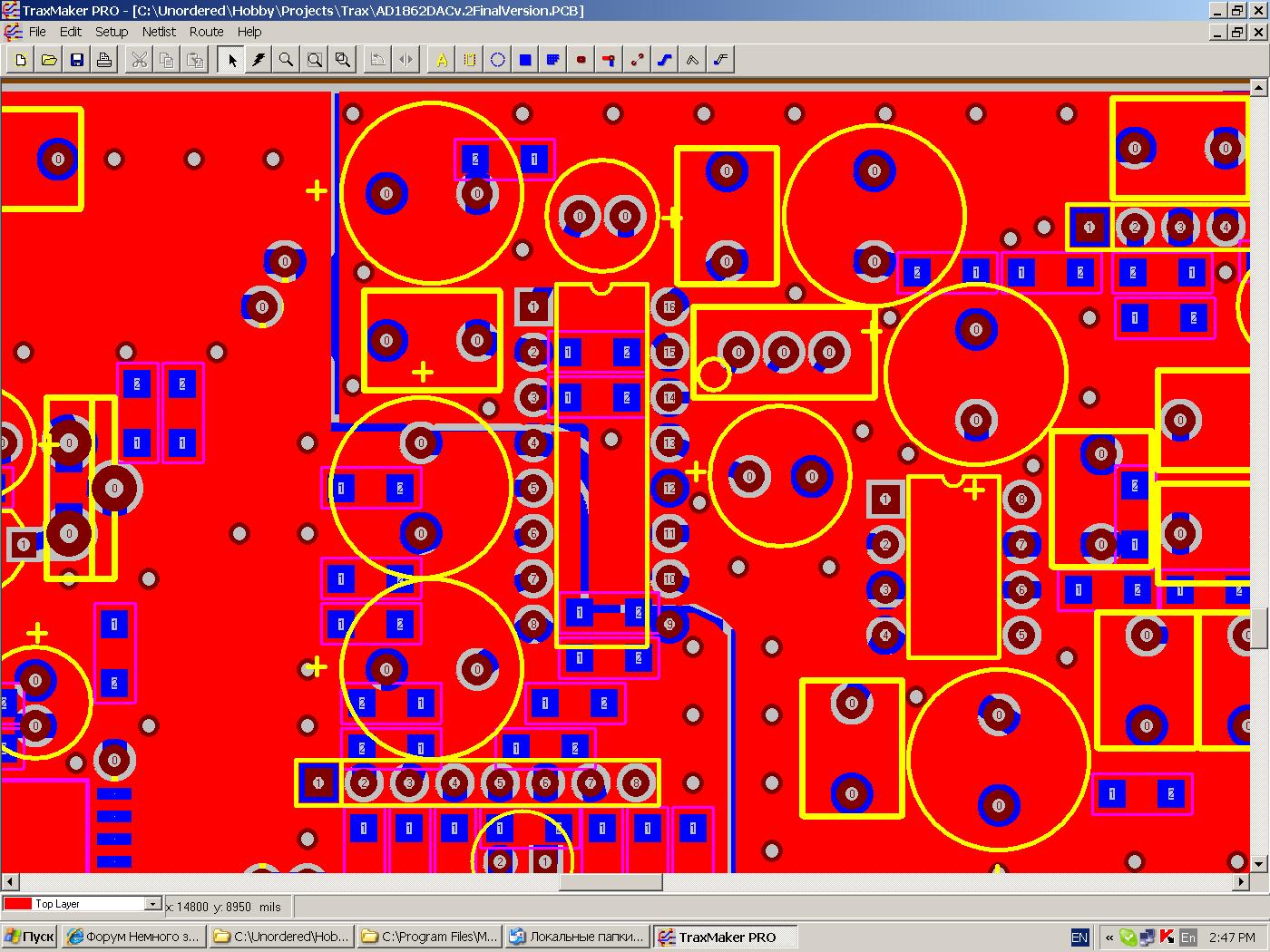Viewport: 1270px width, 952px height.
Task: Open the Netlist menu
Action: (159, 32)
